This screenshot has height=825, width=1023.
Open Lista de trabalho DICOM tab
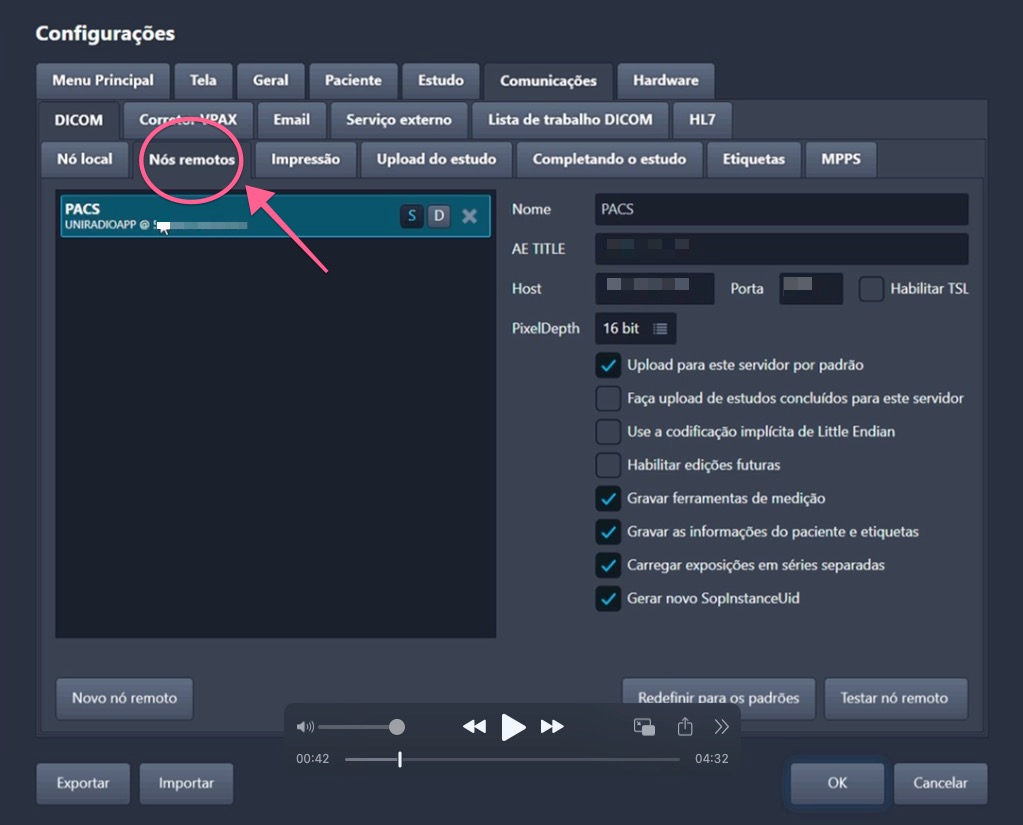pyautogui.click(x=570, y=120)
